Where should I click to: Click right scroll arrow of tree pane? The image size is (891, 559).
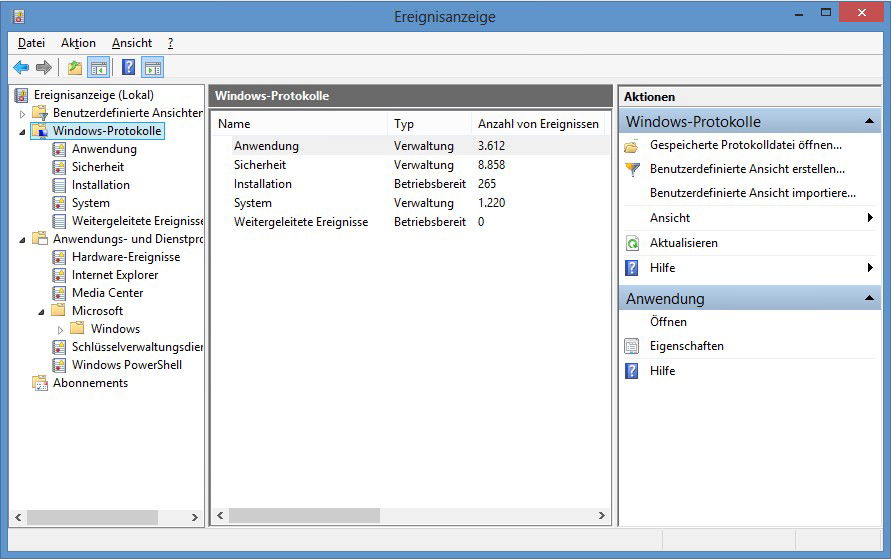point(195,517)
